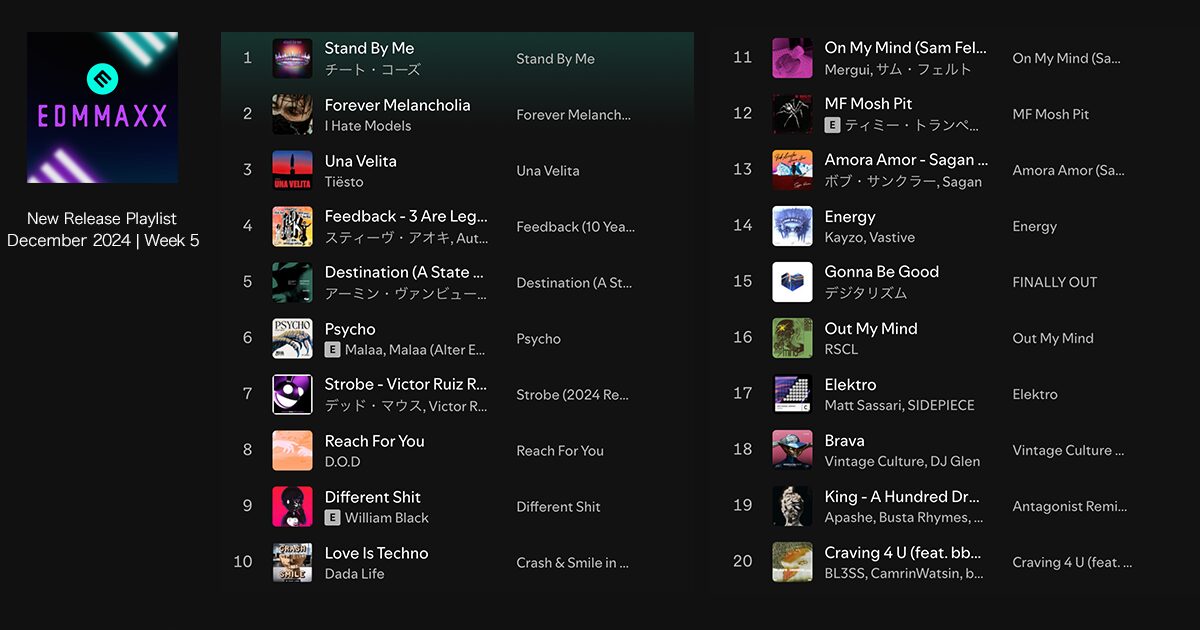
Task: Open artists BL3SS, CamrinWatsin
Action: 904,574
